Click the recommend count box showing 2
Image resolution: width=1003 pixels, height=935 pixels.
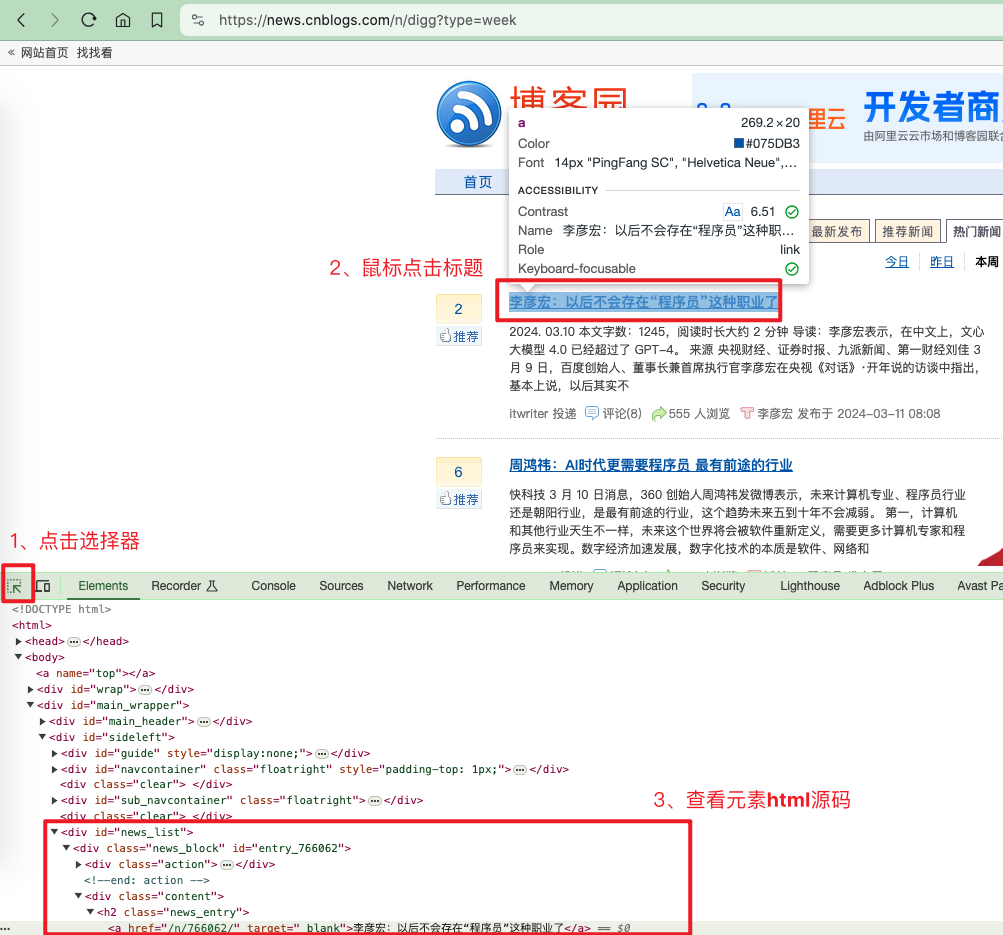point(459,309)
